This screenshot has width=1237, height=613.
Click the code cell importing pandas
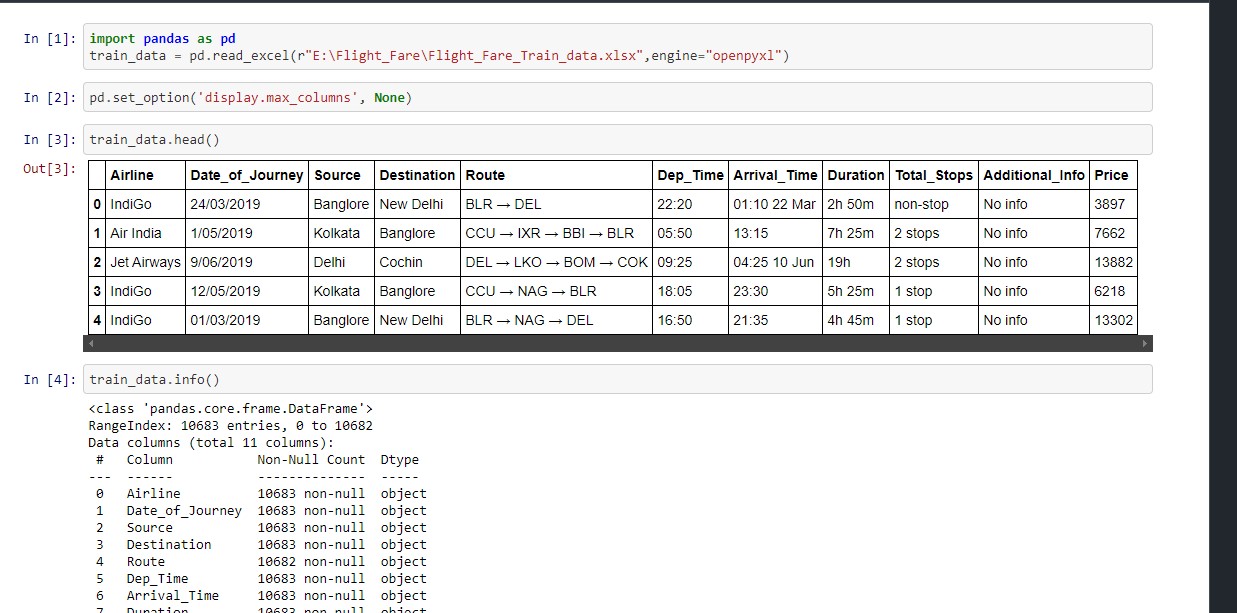(x=618, y=47)
